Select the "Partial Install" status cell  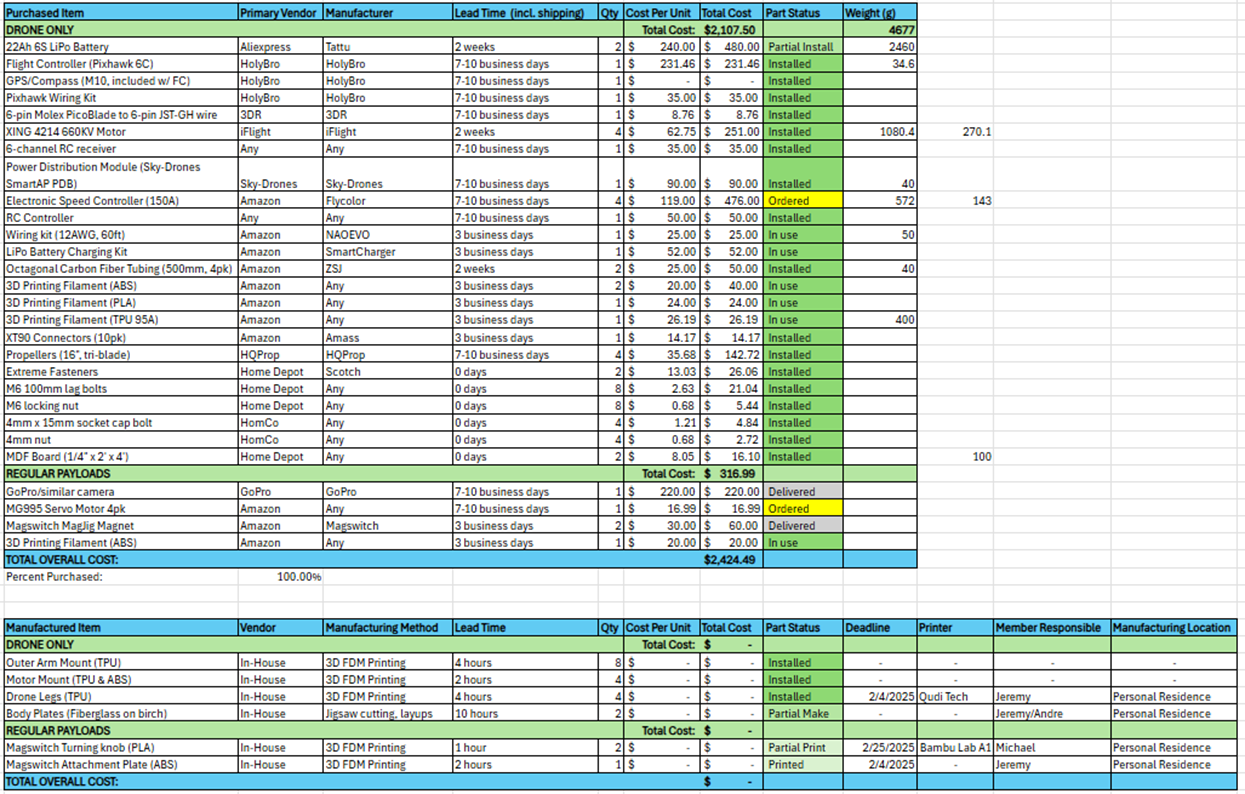[x=802, y=47]
